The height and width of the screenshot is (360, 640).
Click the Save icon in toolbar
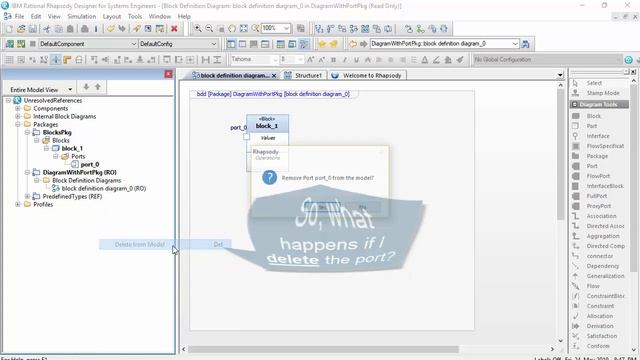point(33,29)
